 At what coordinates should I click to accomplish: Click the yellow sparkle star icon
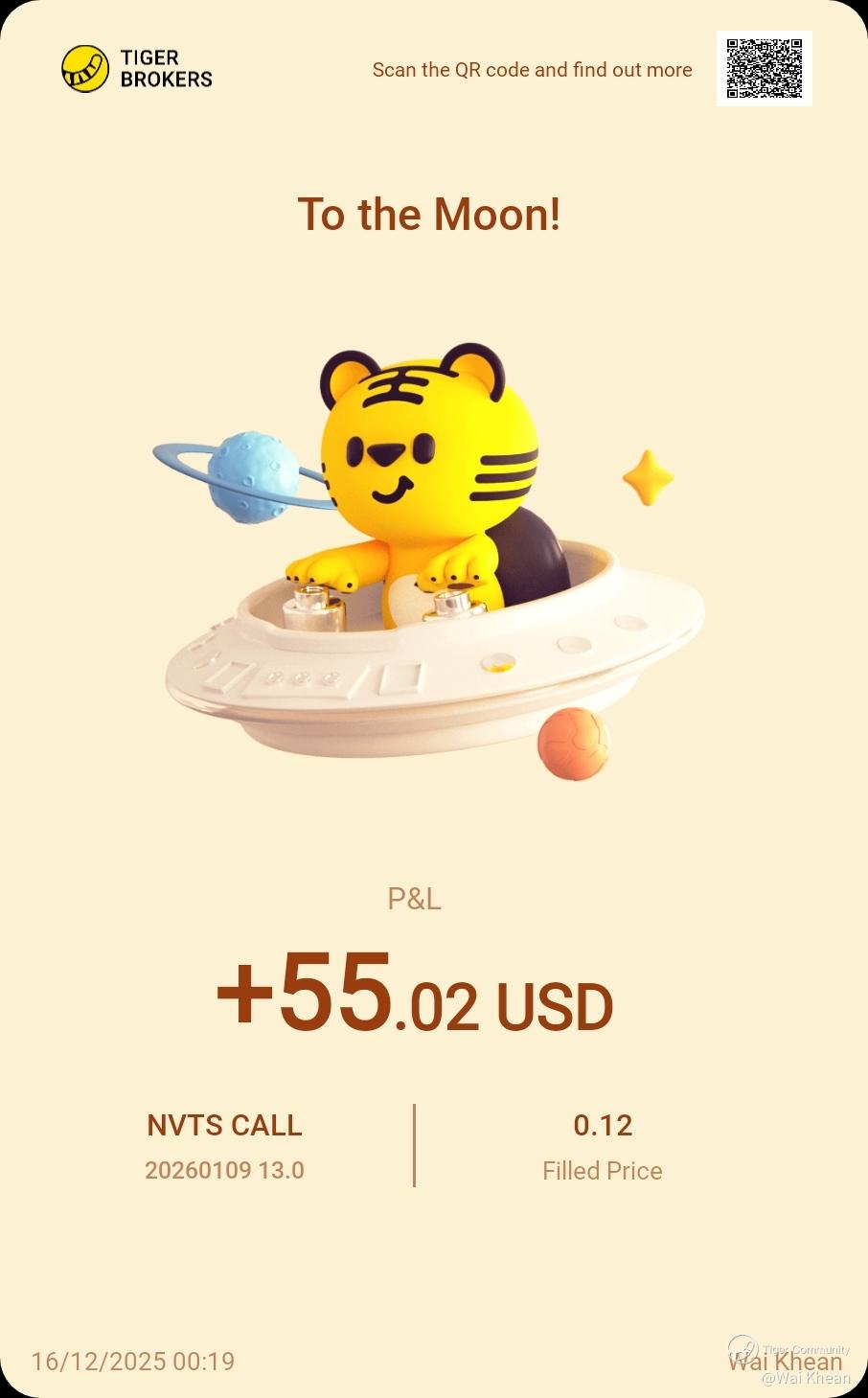click(x=649, y=477)
